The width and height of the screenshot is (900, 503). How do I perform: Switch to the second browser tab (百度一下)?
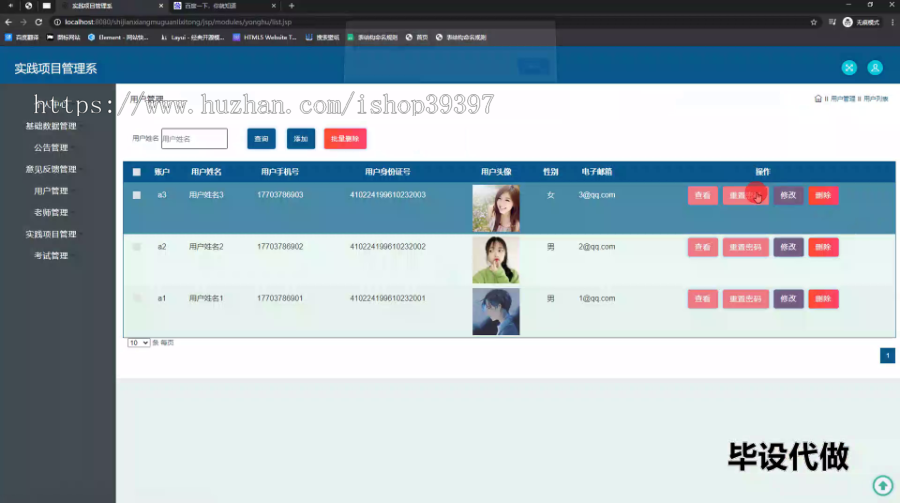tap(224, 6)
